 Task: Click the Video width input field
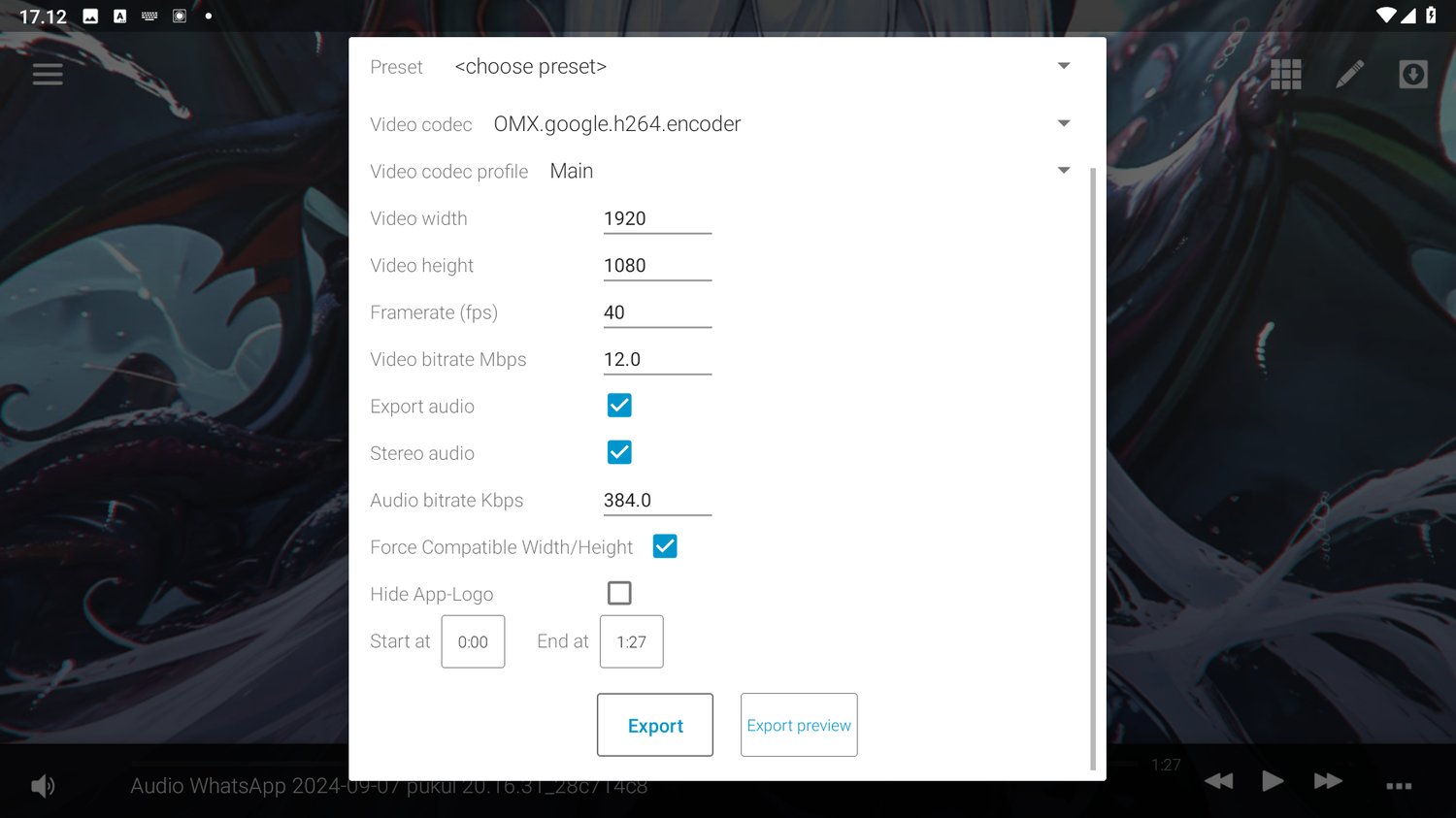click(x=657, y=219)
